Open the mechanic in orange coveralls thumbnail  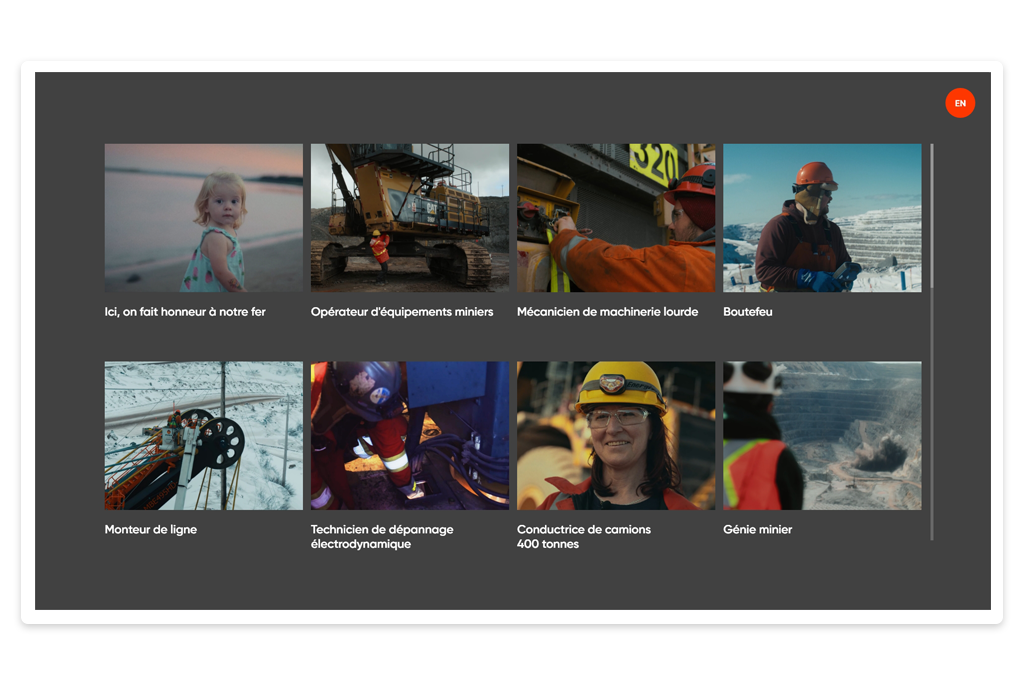click(615, 217)
